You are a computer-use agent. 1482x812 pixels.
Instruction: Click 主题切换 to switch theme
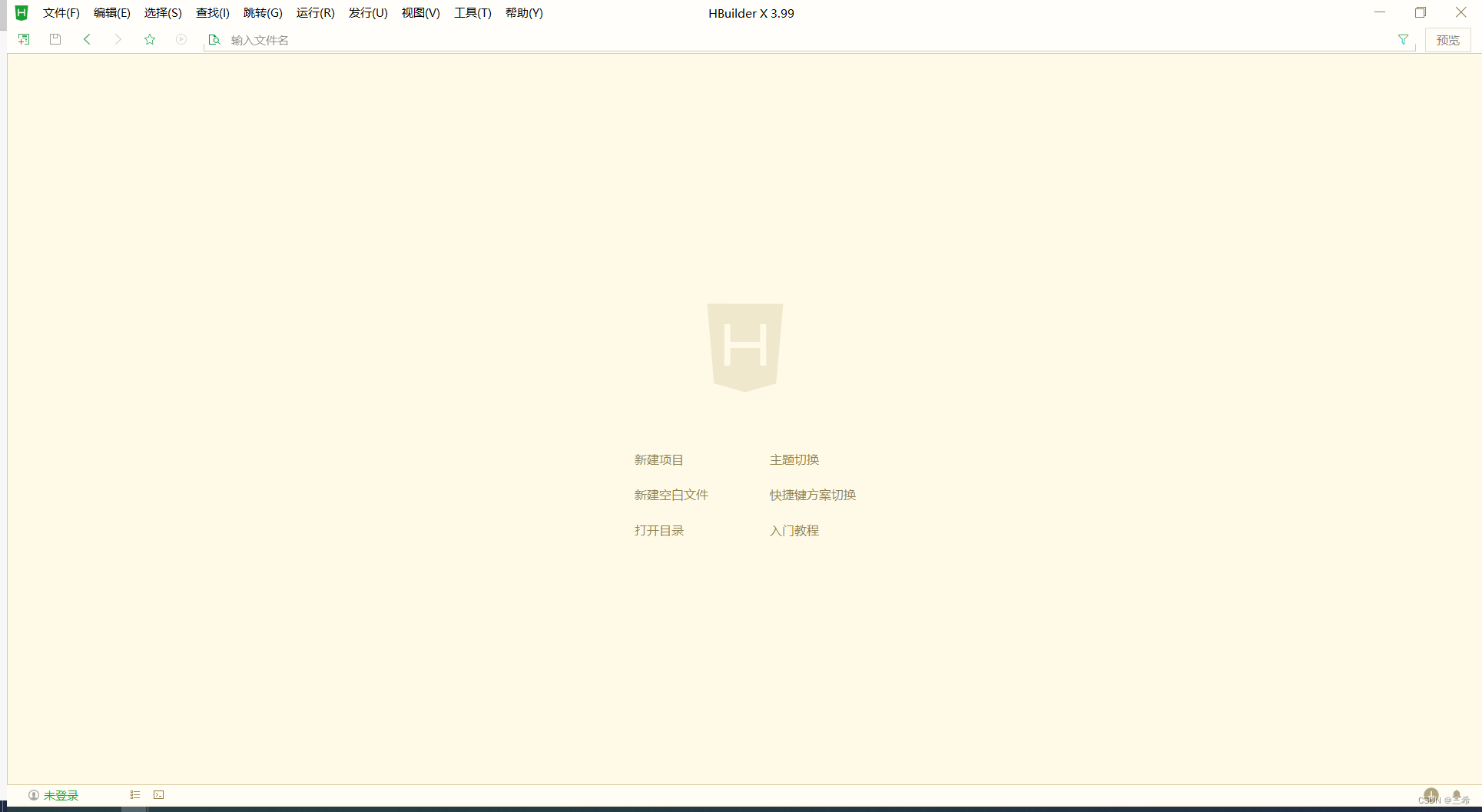[794, 459]
